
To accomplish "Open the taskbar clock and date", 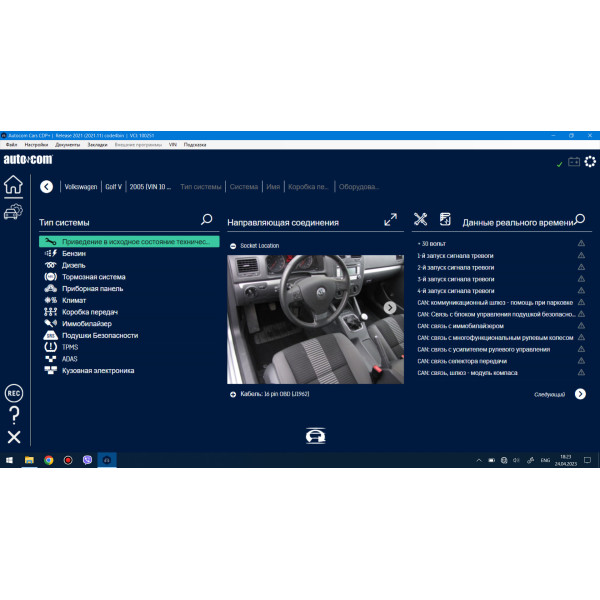I will point(566,460).
